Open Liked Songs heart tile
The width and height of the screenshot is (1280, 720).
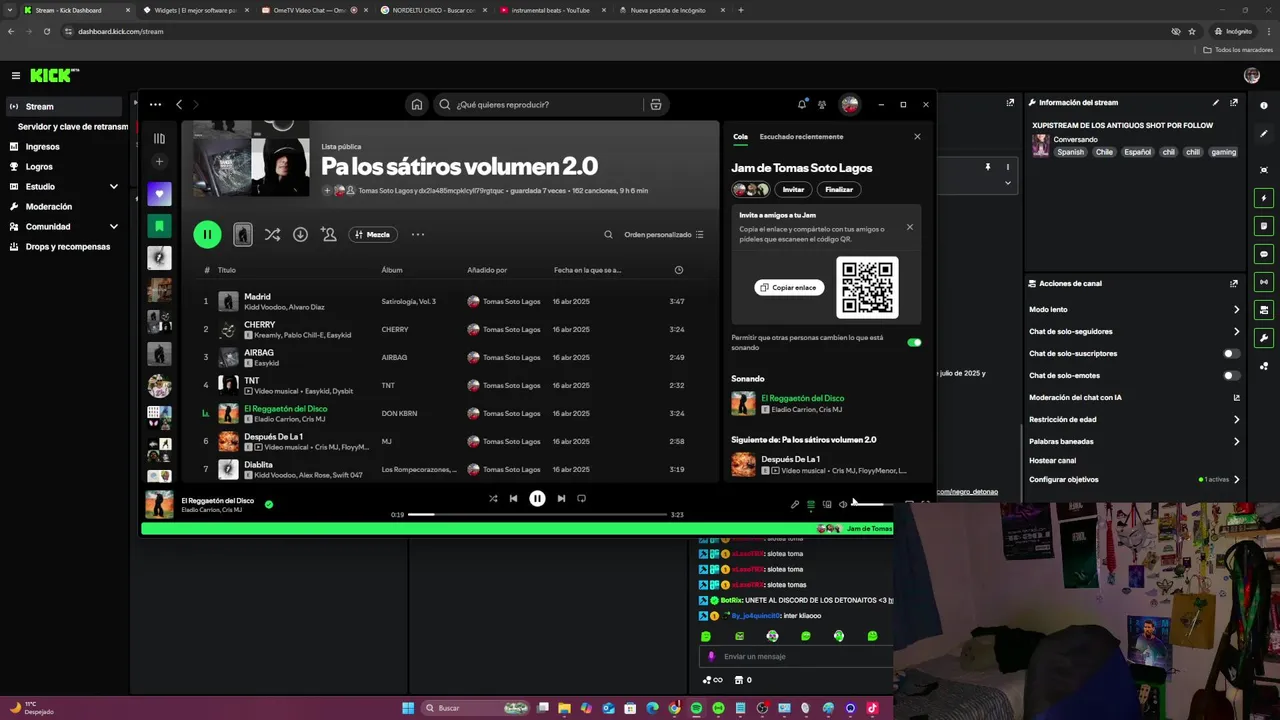click(x=159, y=194)
